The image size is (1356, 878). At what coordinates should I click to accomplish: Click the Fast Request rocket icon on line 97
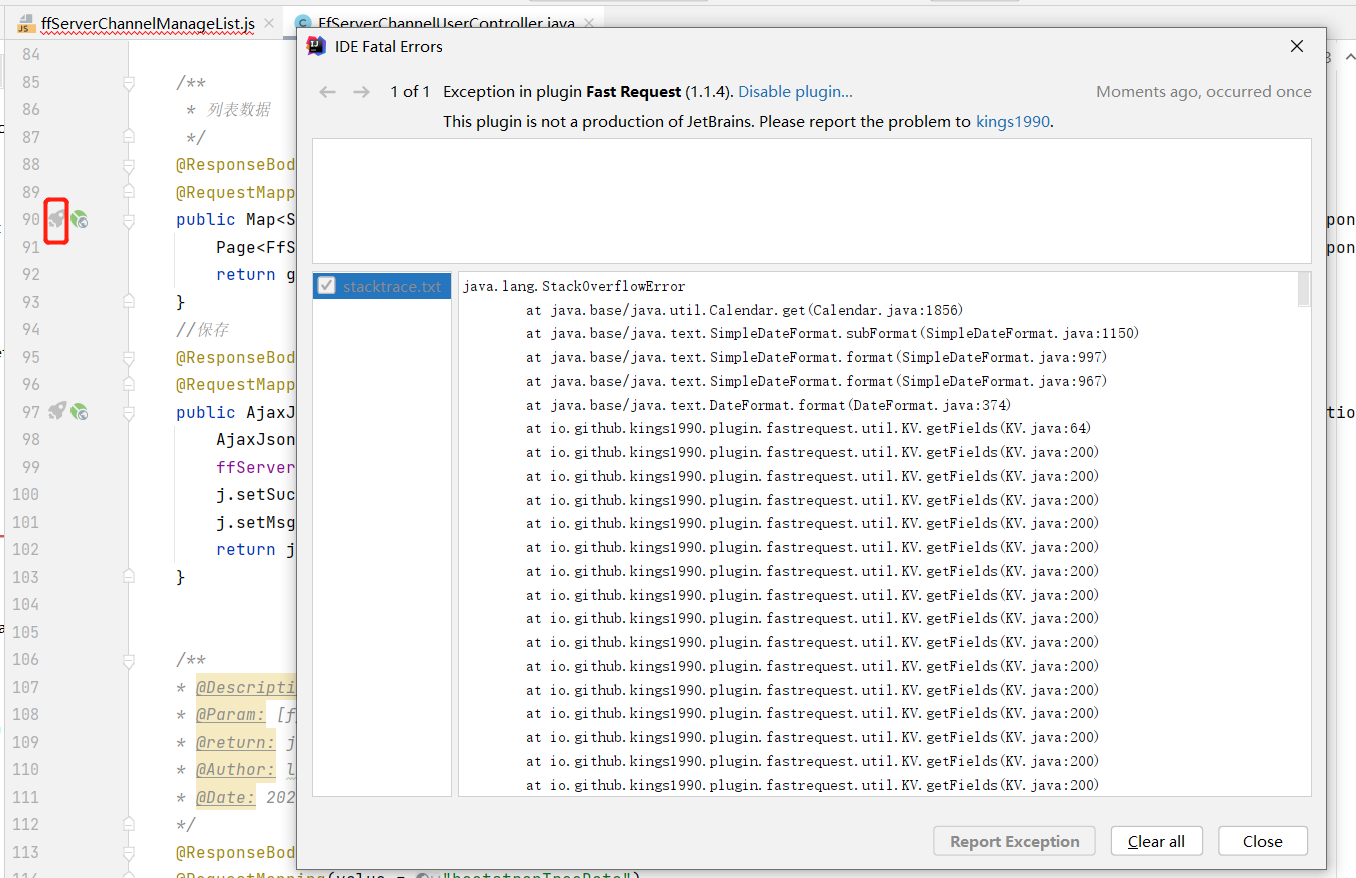pyautogui.click(x=57, y=411)
